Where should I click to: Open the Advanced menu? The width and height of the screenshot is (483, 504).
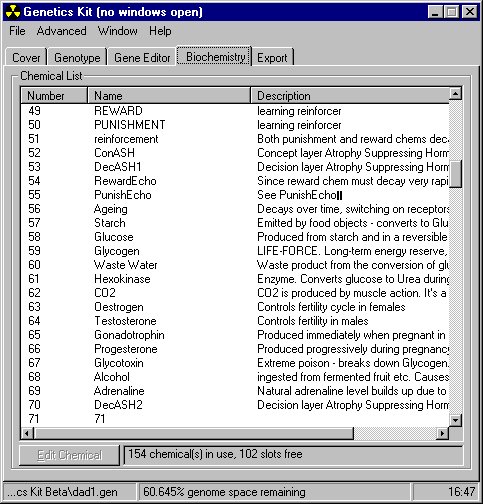pos(62,31)
